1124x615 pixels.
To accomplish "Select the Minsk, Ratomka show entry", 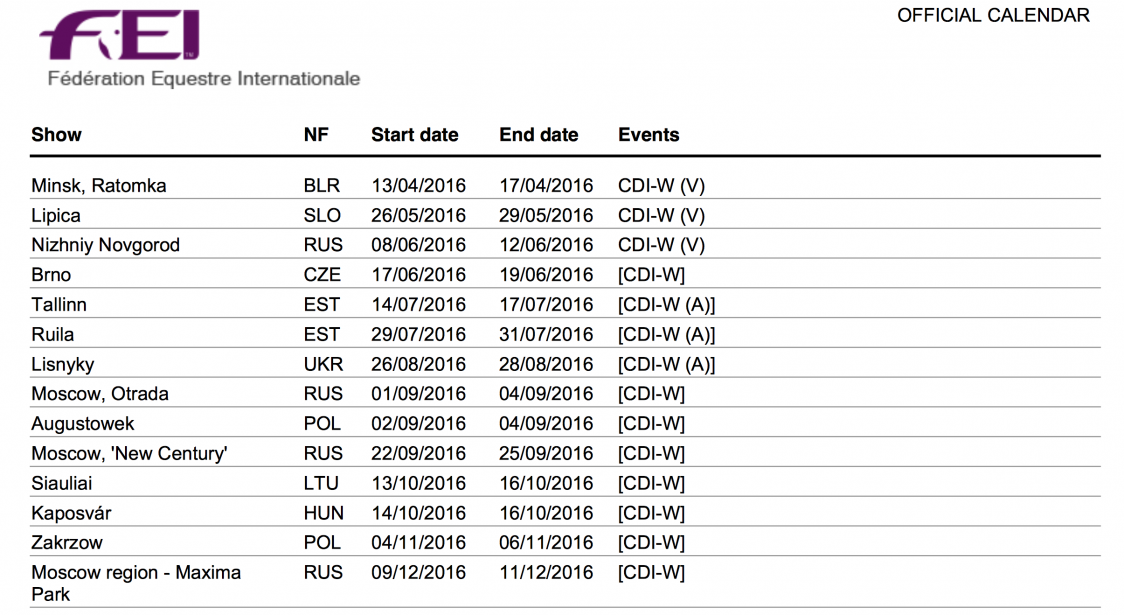I will pyautogui.click(x=99, y=186).
